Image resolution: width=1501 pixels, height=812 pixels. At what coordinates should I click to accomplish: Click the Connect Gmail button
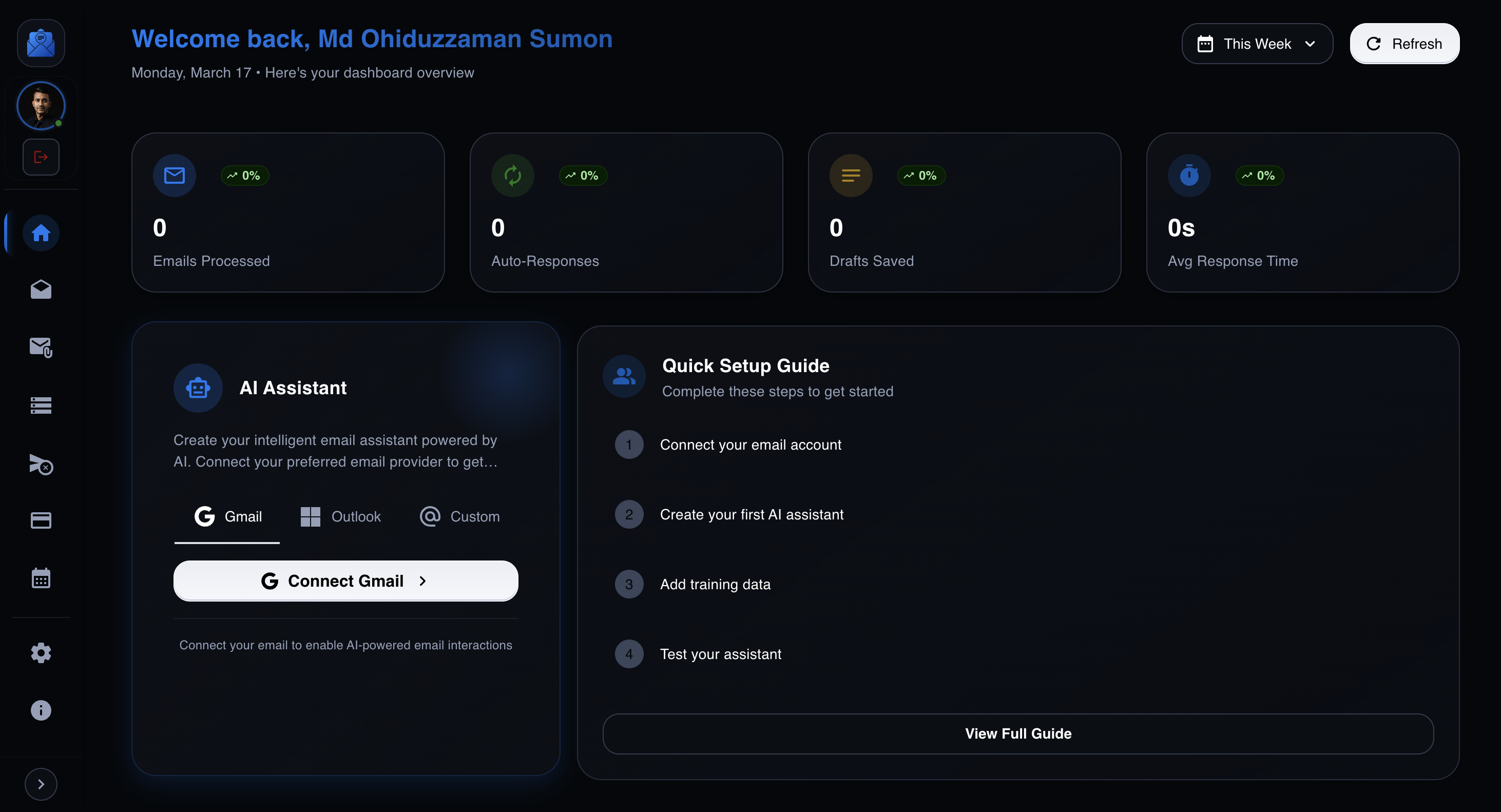pyautogui.click(x=345, y=581)
